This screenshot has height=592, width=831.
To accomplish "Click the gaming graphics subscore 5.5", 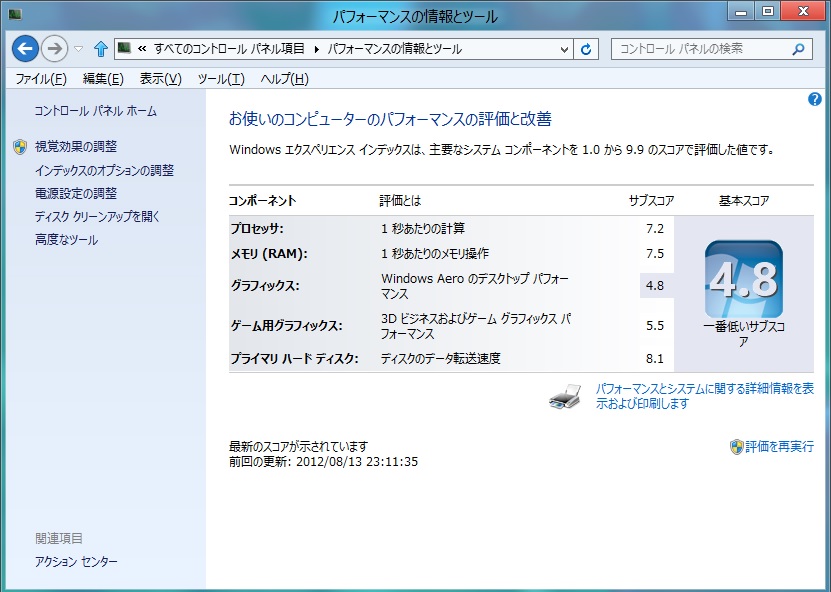I will tap(655, 325).
